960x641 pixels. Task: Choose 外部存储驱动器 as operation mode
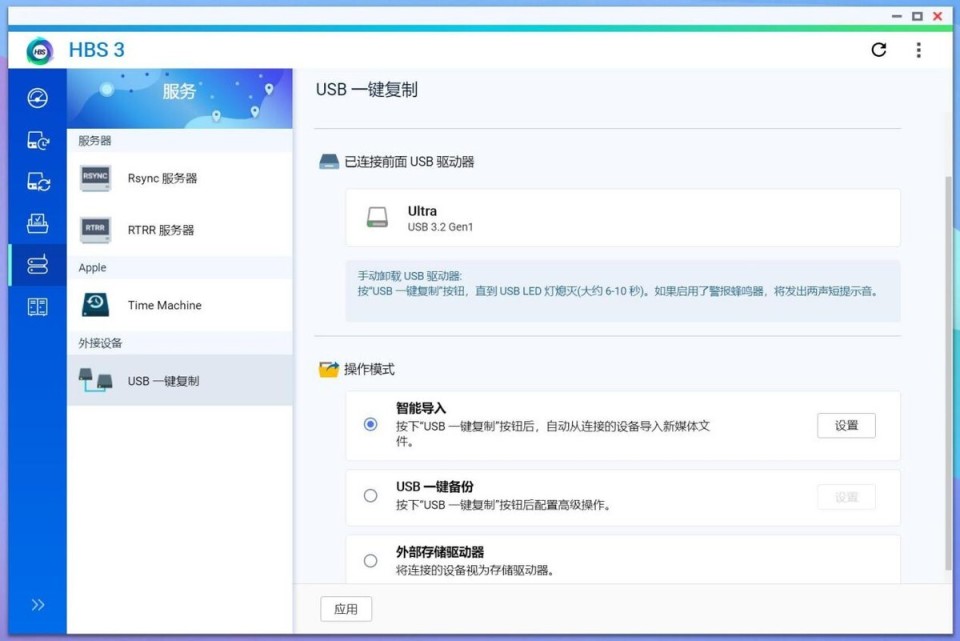point(370,560)
